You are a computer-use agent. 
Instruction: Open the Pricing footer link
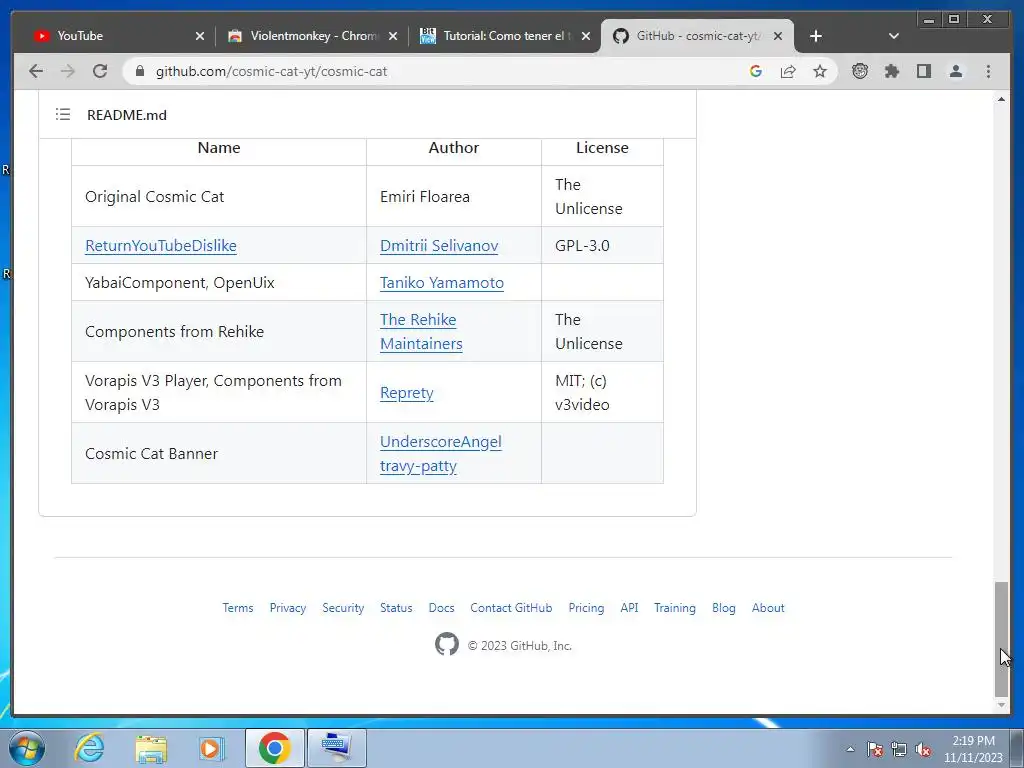pos(586,608)
